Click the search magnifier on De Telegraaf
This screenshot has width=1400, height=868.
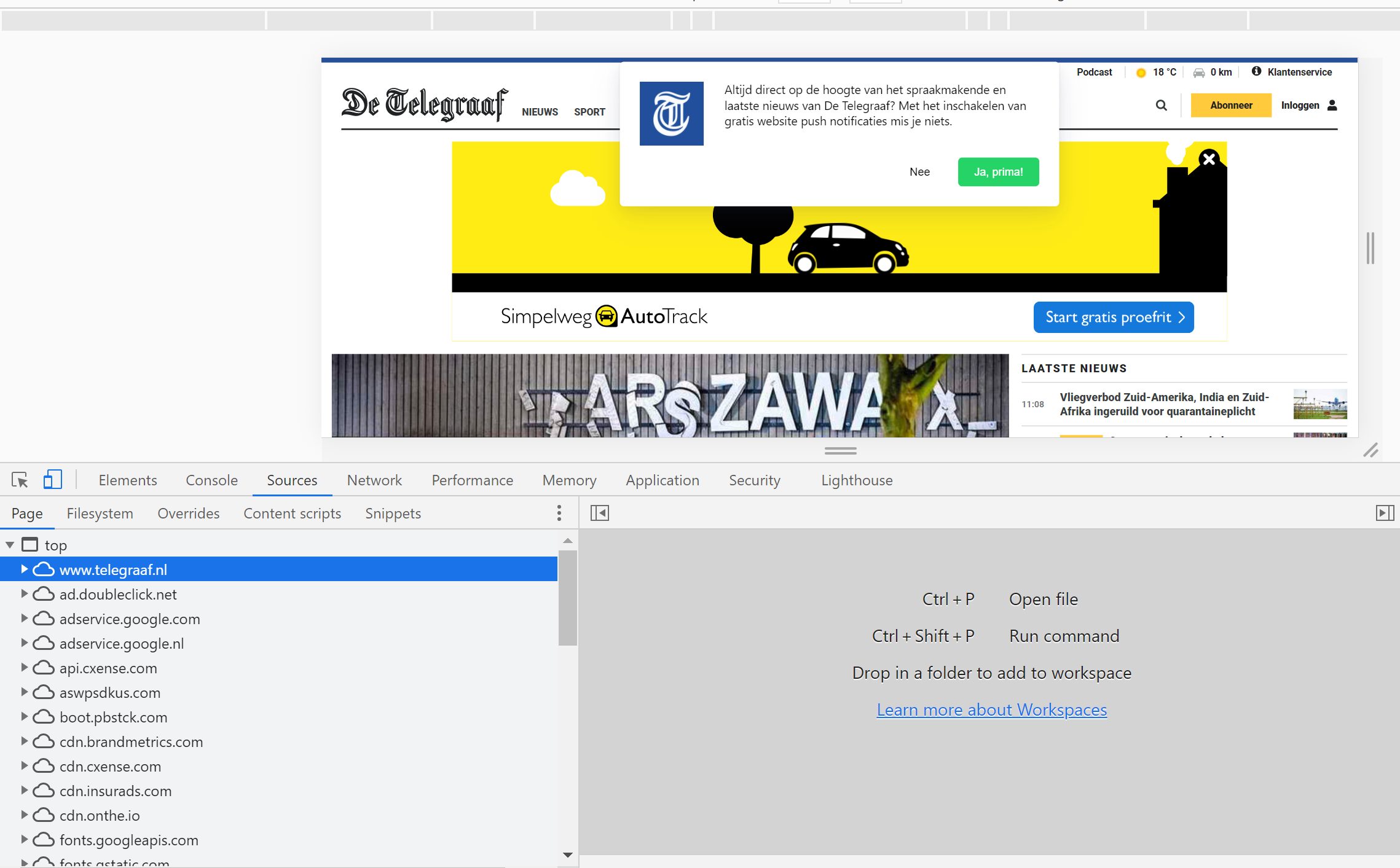[x=1161, y=105]
